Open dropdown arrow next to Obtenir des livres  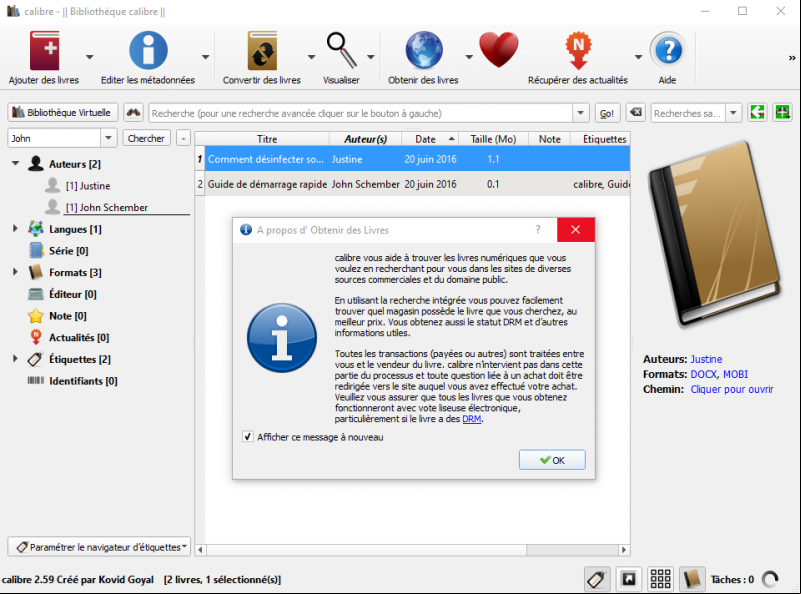(x=469, y=57)
